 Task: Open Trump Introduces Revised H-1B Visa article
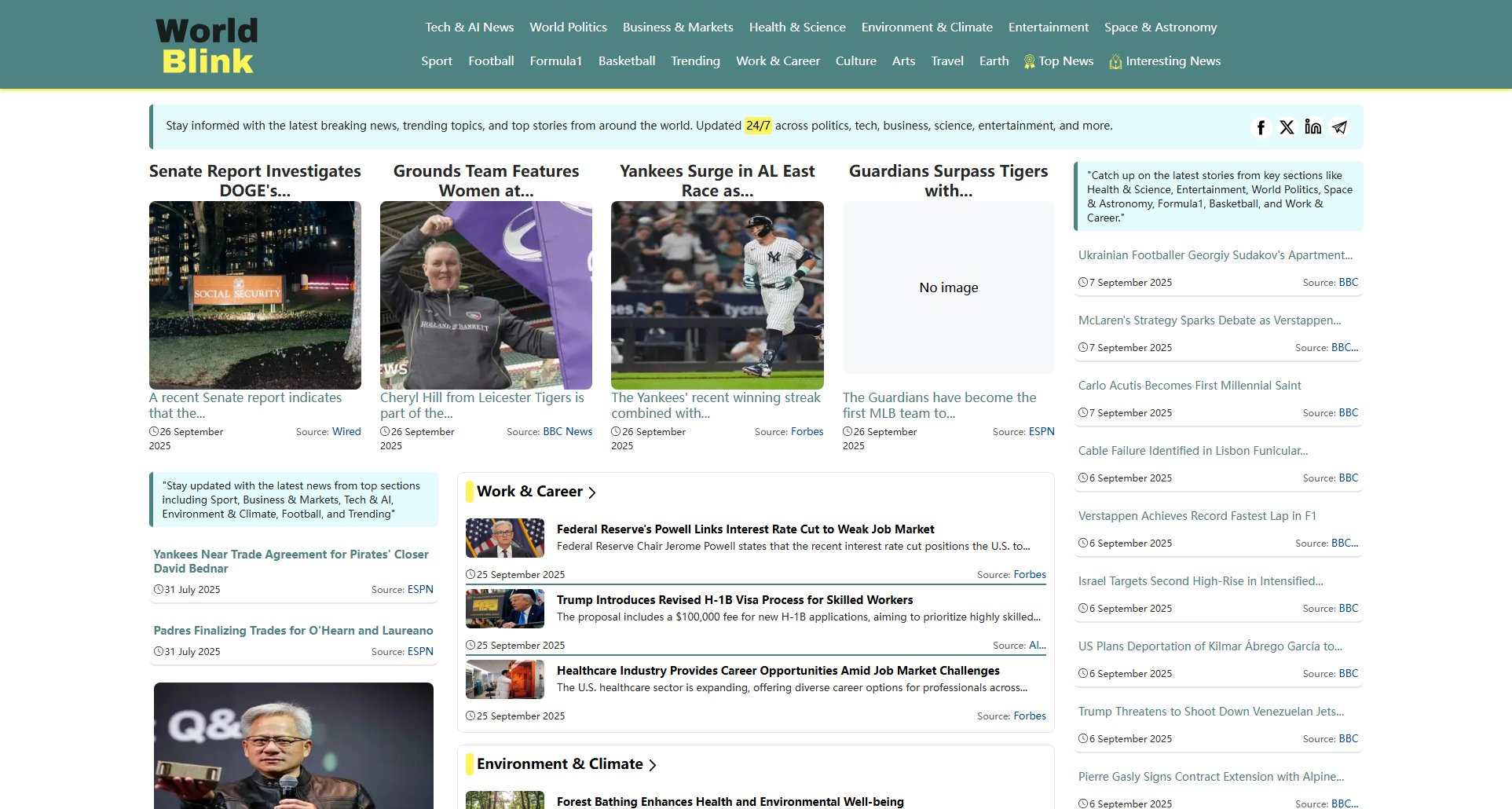734,600
